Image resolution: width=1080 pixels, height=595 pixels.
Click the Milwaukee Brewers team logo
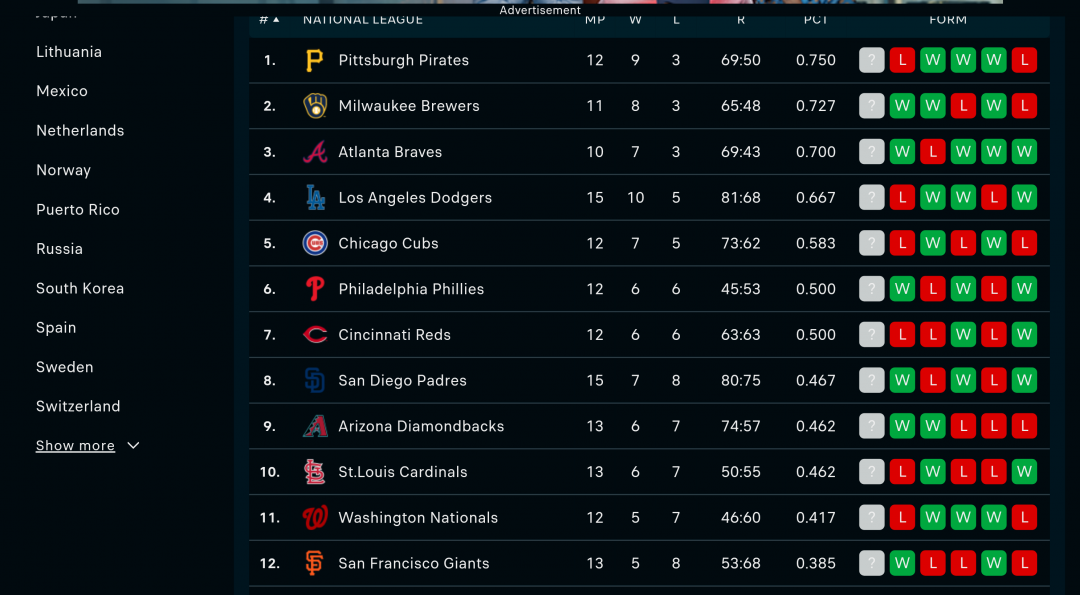pos(315,106)
